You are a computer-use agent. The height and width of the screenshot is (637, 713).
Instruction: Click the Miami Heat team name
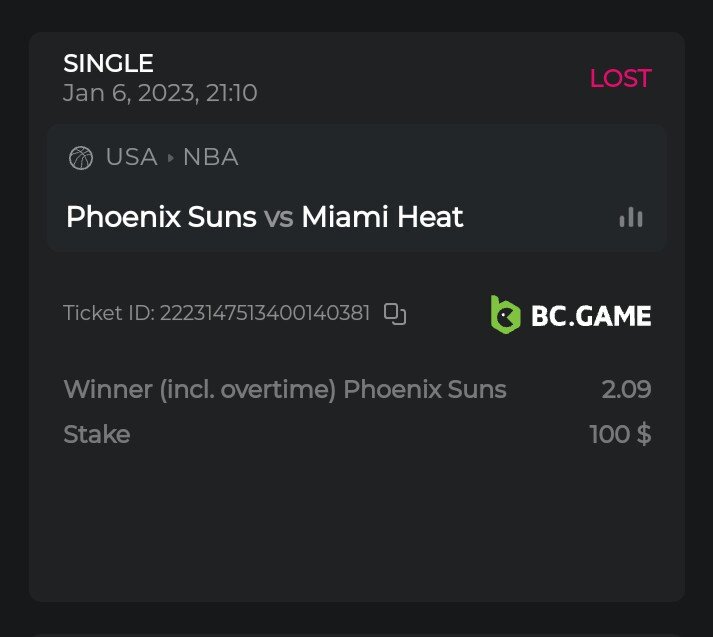382,217
